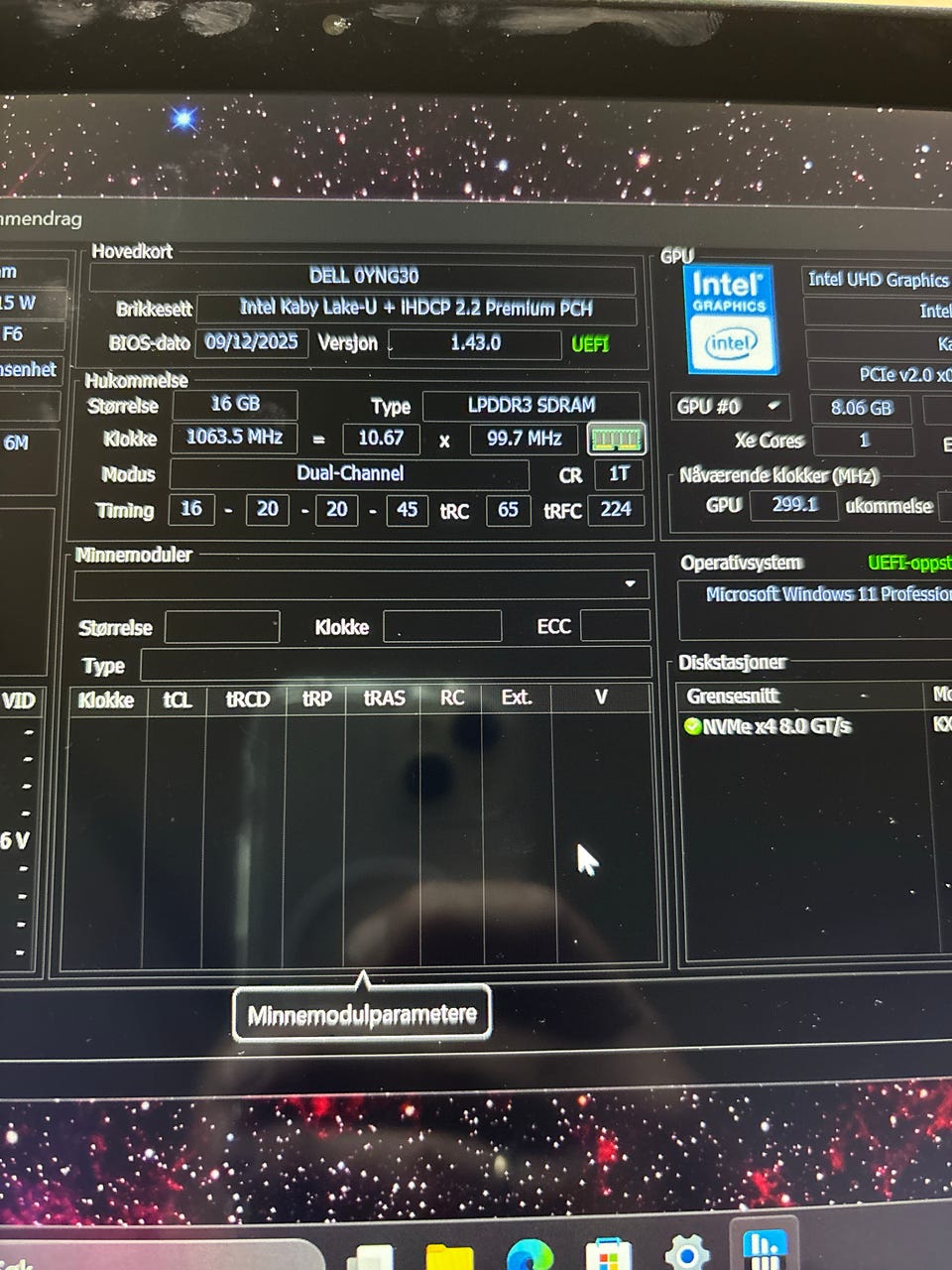Click the Minnemodulparametere tooltip label
The image size is (952, 1270).
362,1015
